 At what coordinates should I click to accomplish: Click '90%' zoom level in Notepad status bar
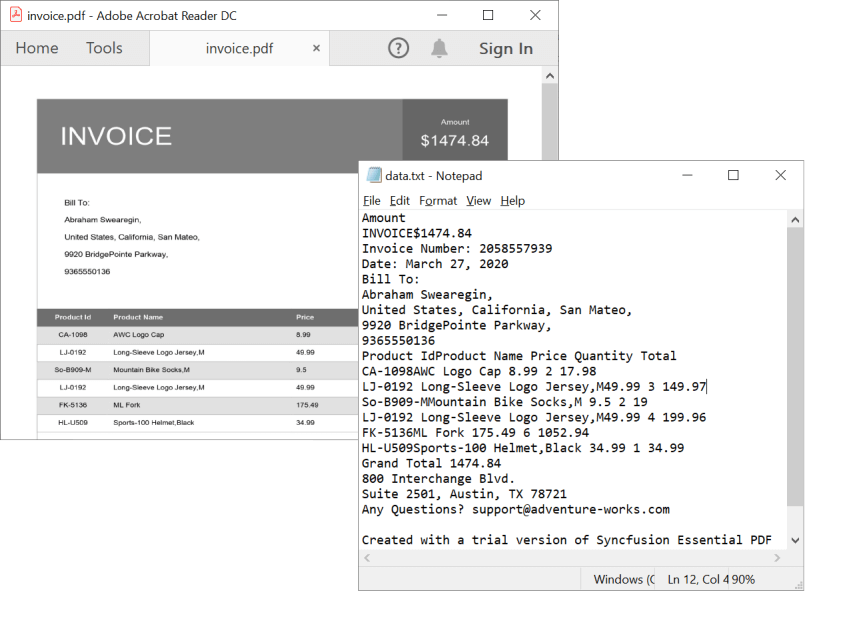point(743,579)
